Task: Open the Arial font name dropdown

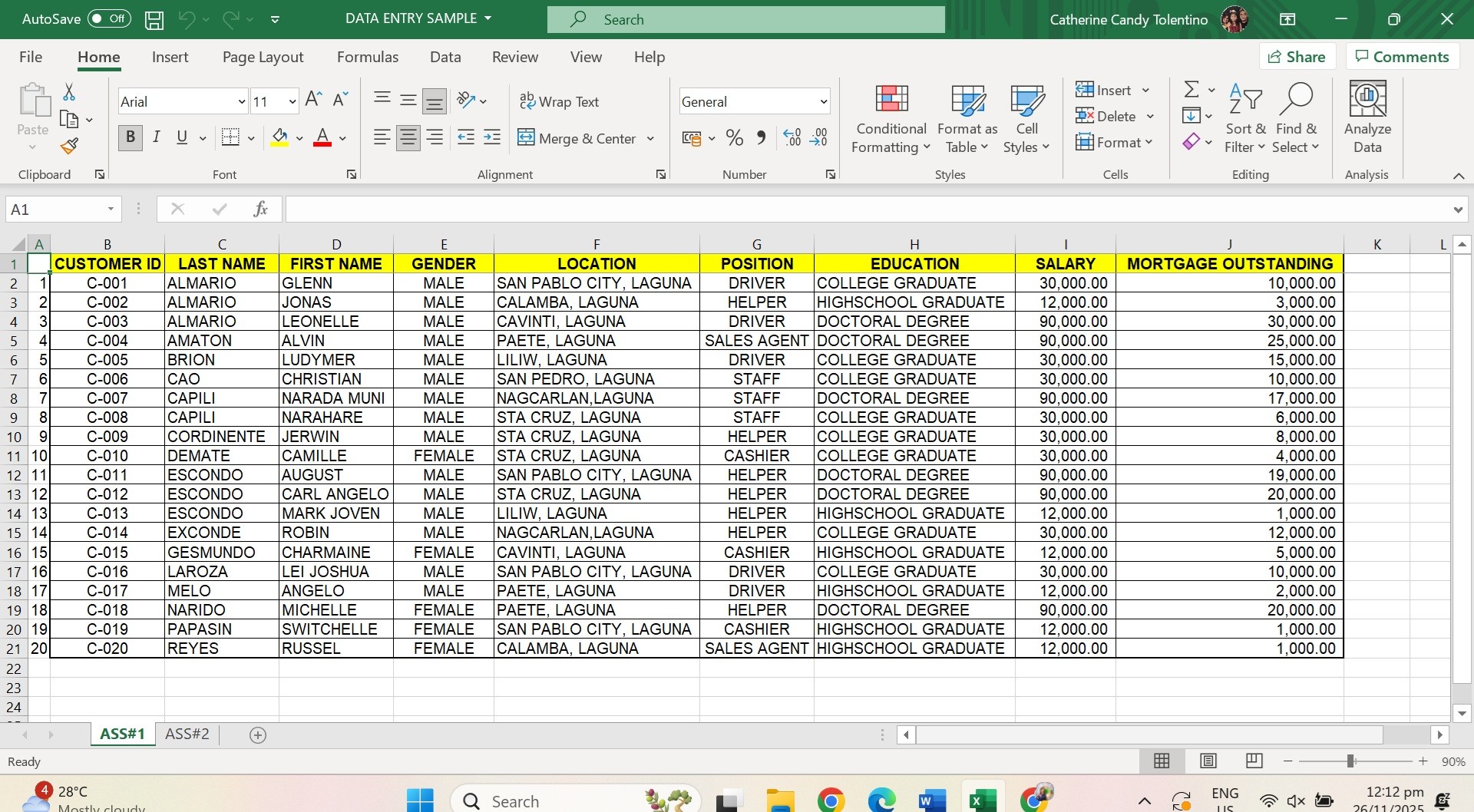Action: (241, 102)
